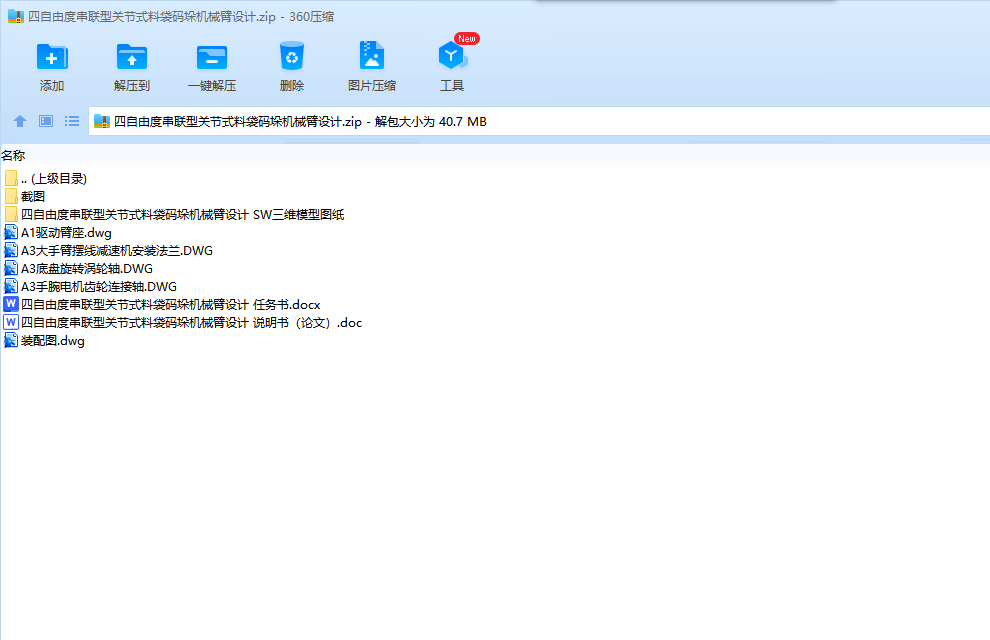Go up one level with arrow icon

pos(20,121)
